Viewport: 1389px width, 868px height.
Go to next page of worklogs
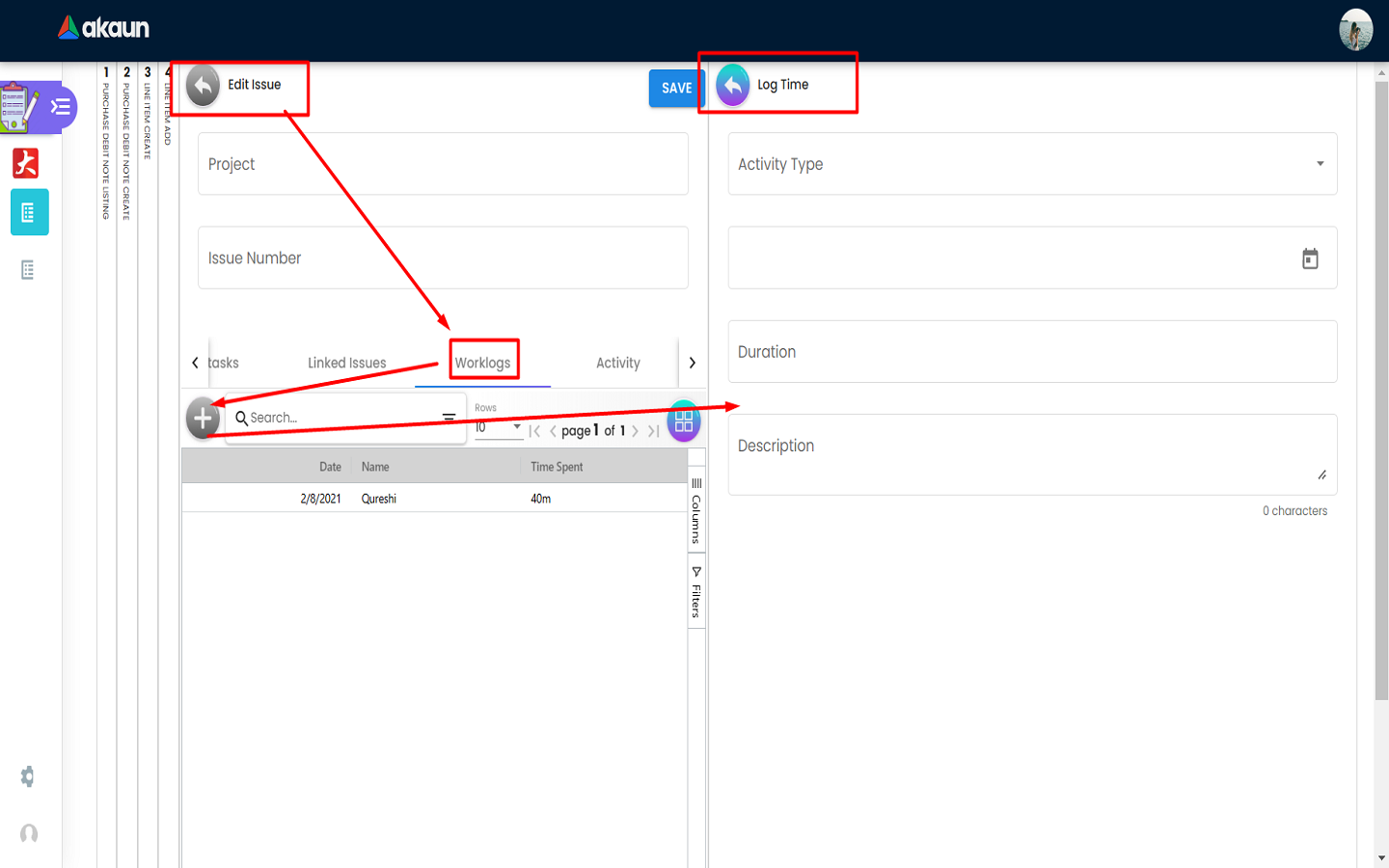click(635, 431)
